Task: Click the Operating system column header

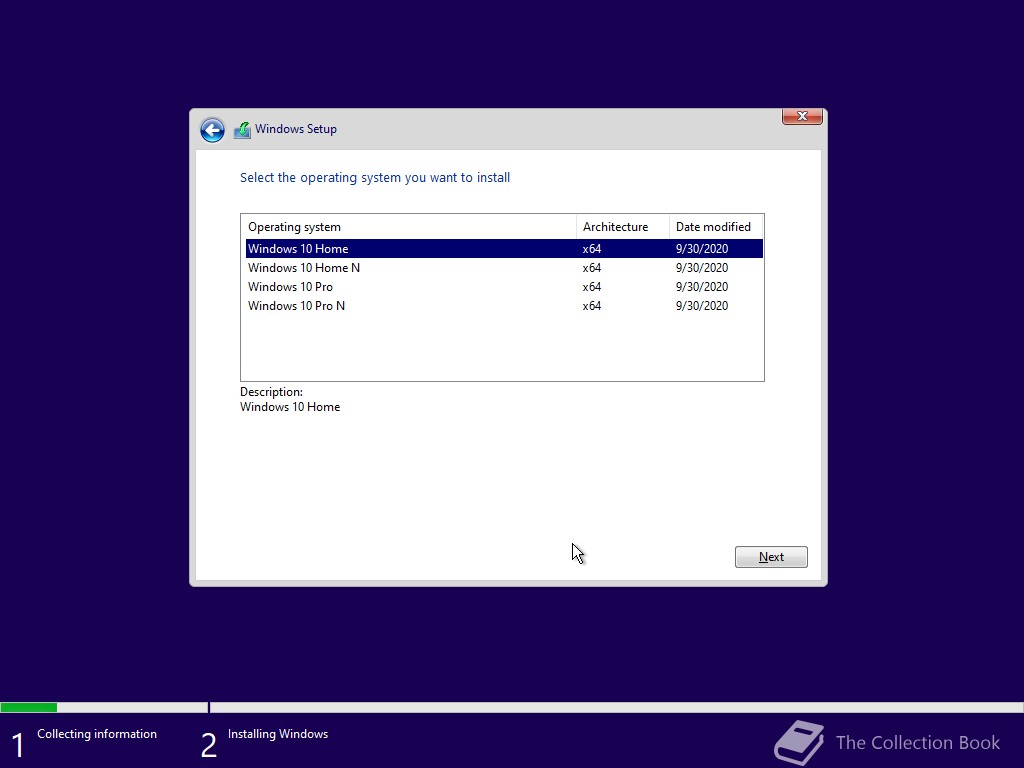Action: click(x=409, y=227)
